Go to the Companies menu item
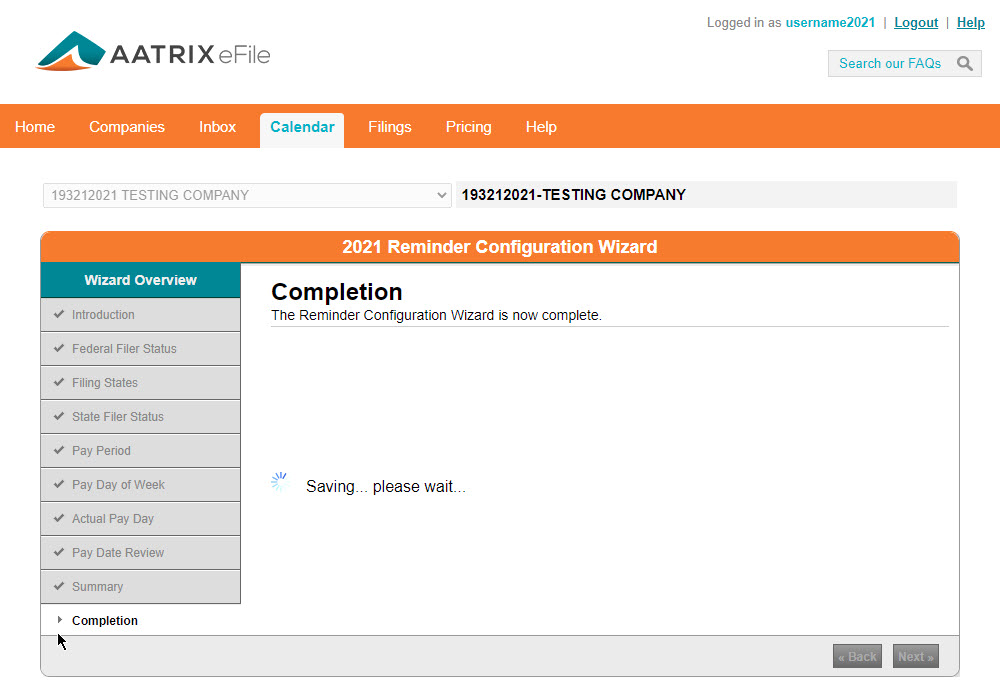This screenshot has width=1000, height=696. (x=127, y=128)
